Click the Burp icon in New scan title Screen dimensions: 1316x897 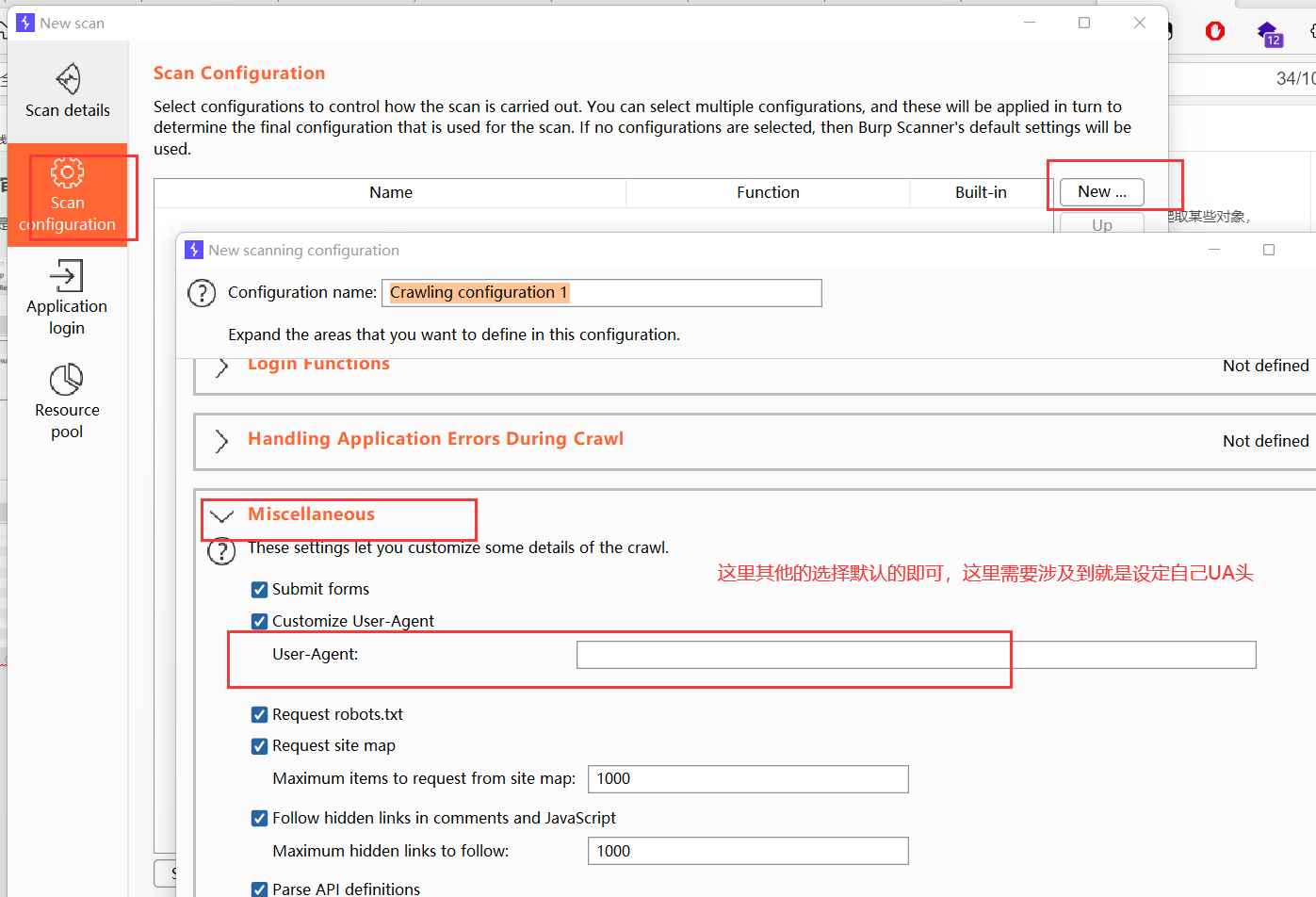pyautogui.click(x=25, y=23)
